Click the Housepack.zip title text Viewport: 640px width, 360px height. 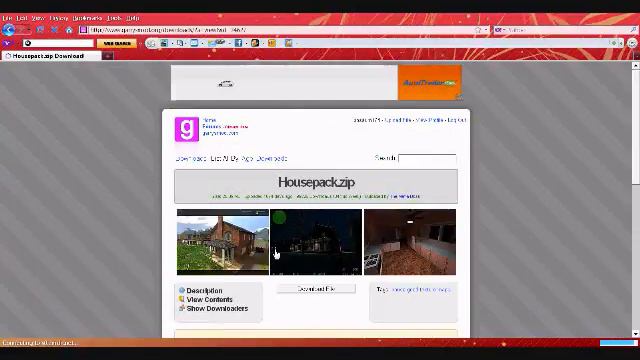pos(316,182)
